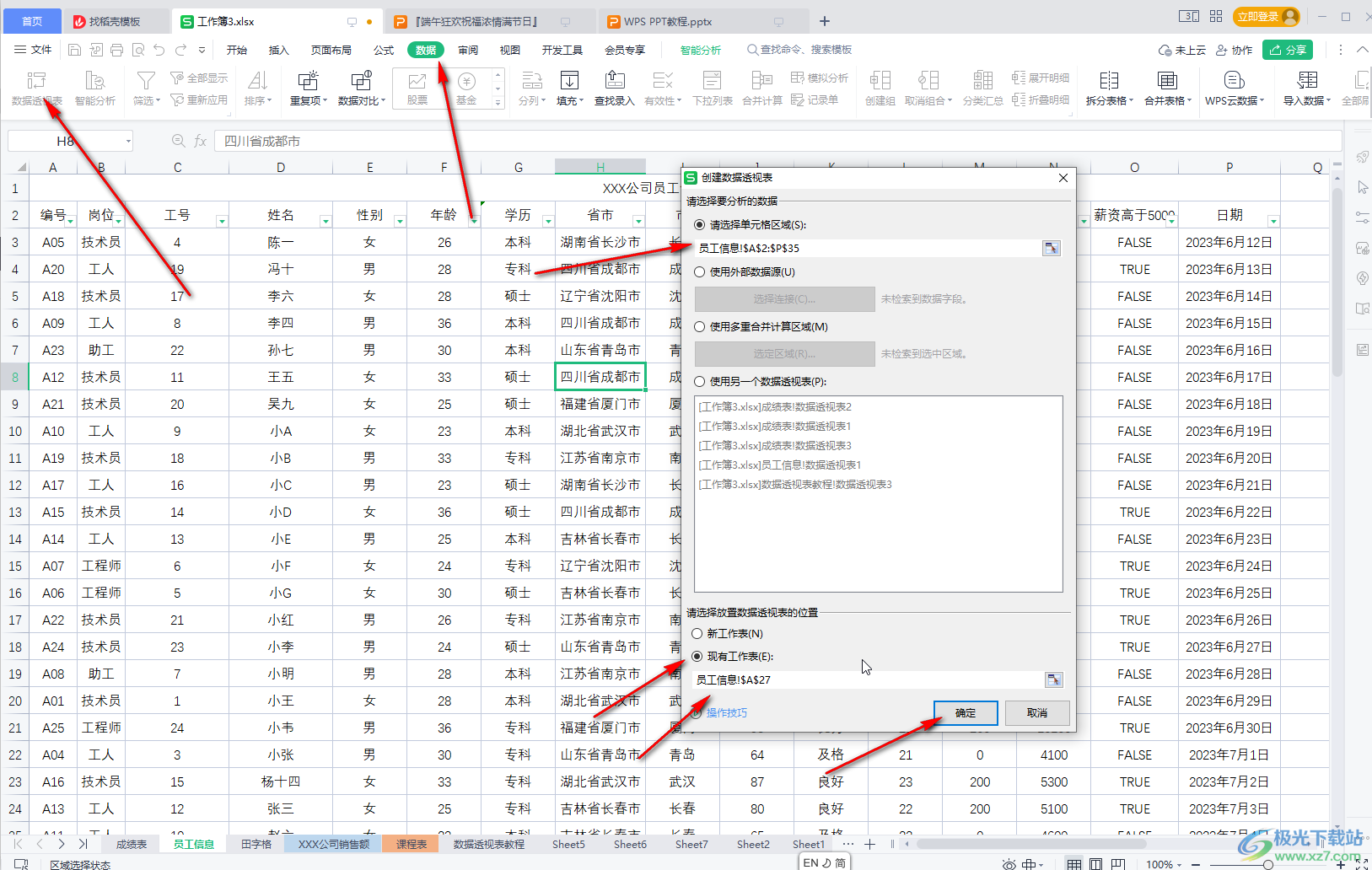
Task: Click the 协作 collaborate button
Action: 1235,50
